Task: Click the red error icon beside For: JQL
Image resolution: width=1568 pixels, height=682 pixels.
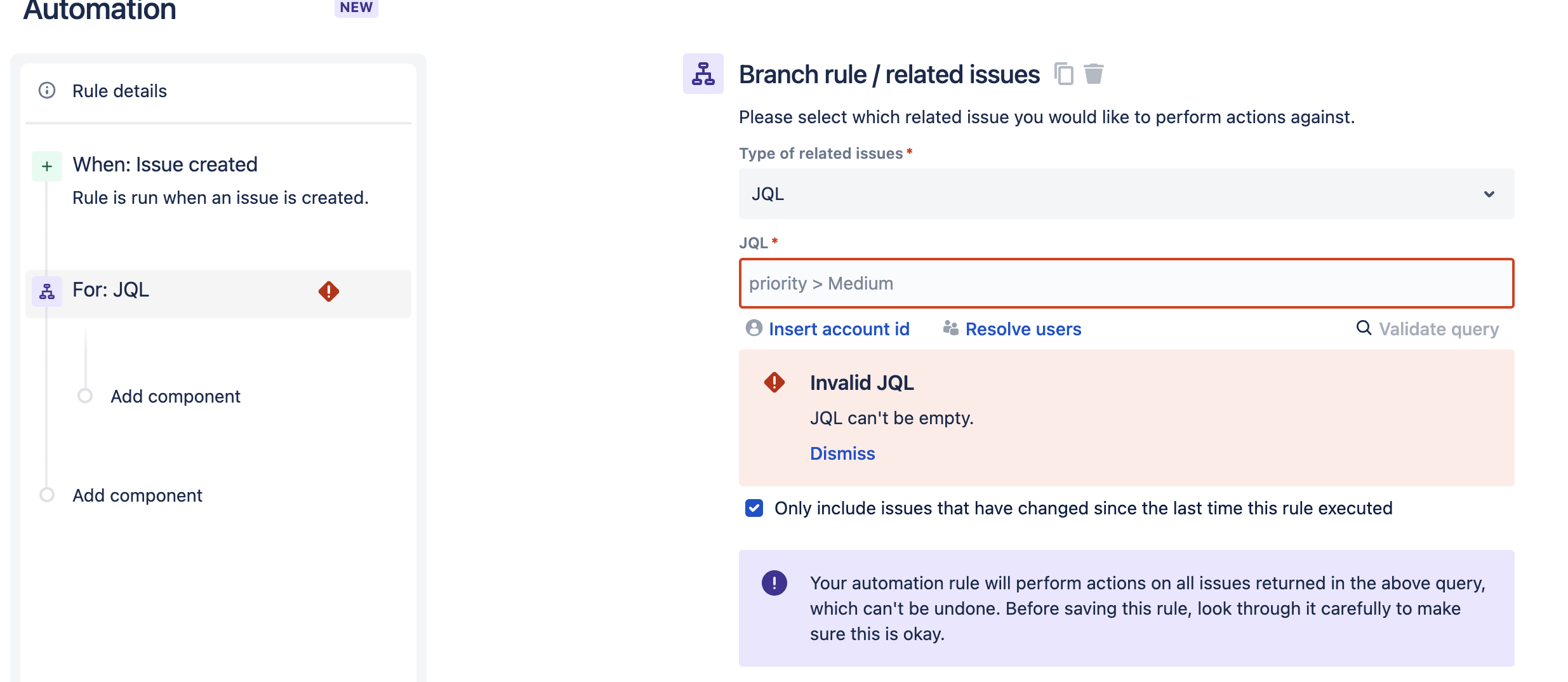Action: coord(329,291)
